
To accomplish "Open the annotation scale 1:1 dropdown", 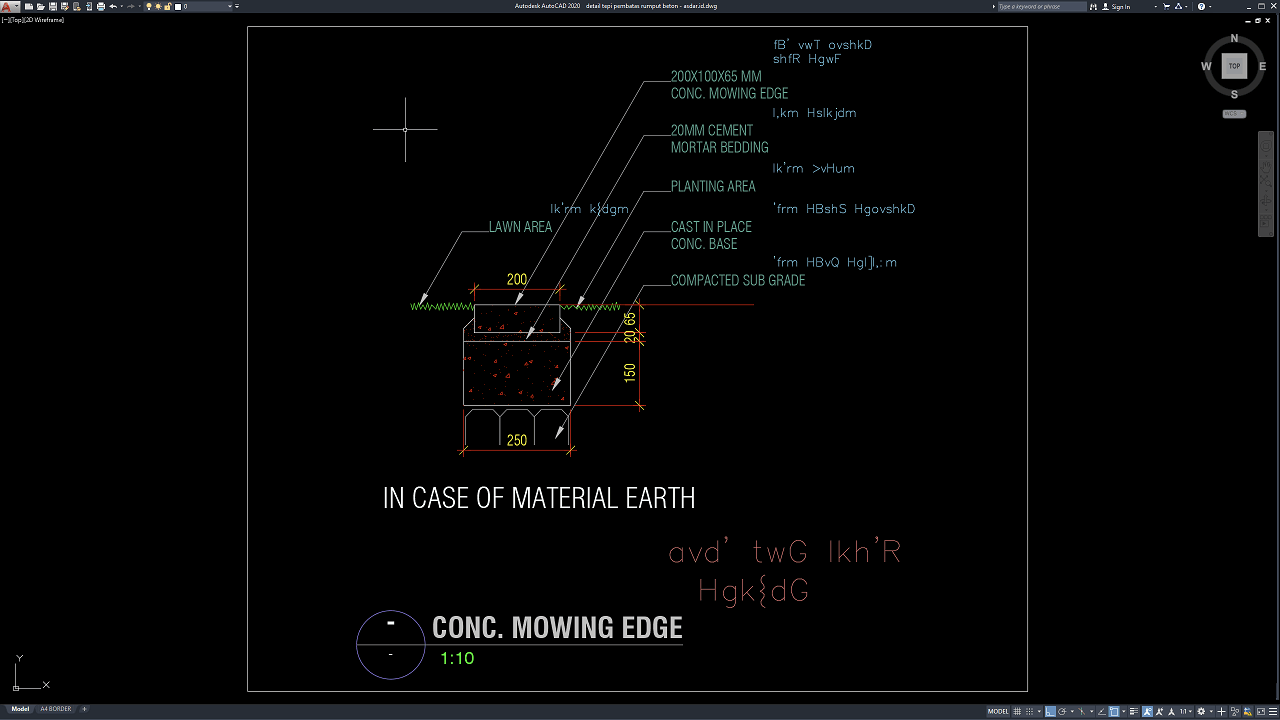I will [x=1186, y=712].
